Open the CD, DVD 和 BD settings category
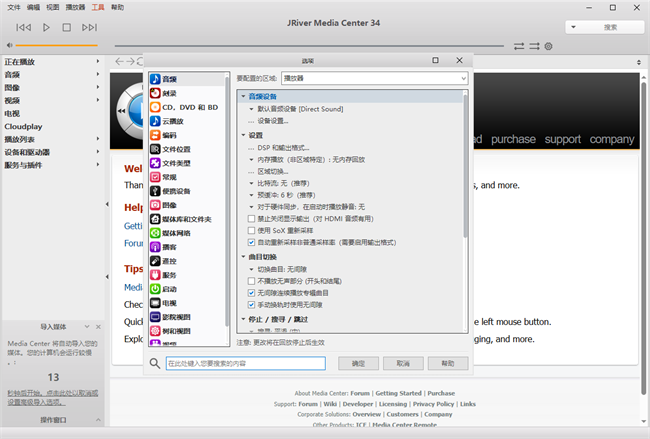This screenshot has height=439, width=650. [189, 107]
